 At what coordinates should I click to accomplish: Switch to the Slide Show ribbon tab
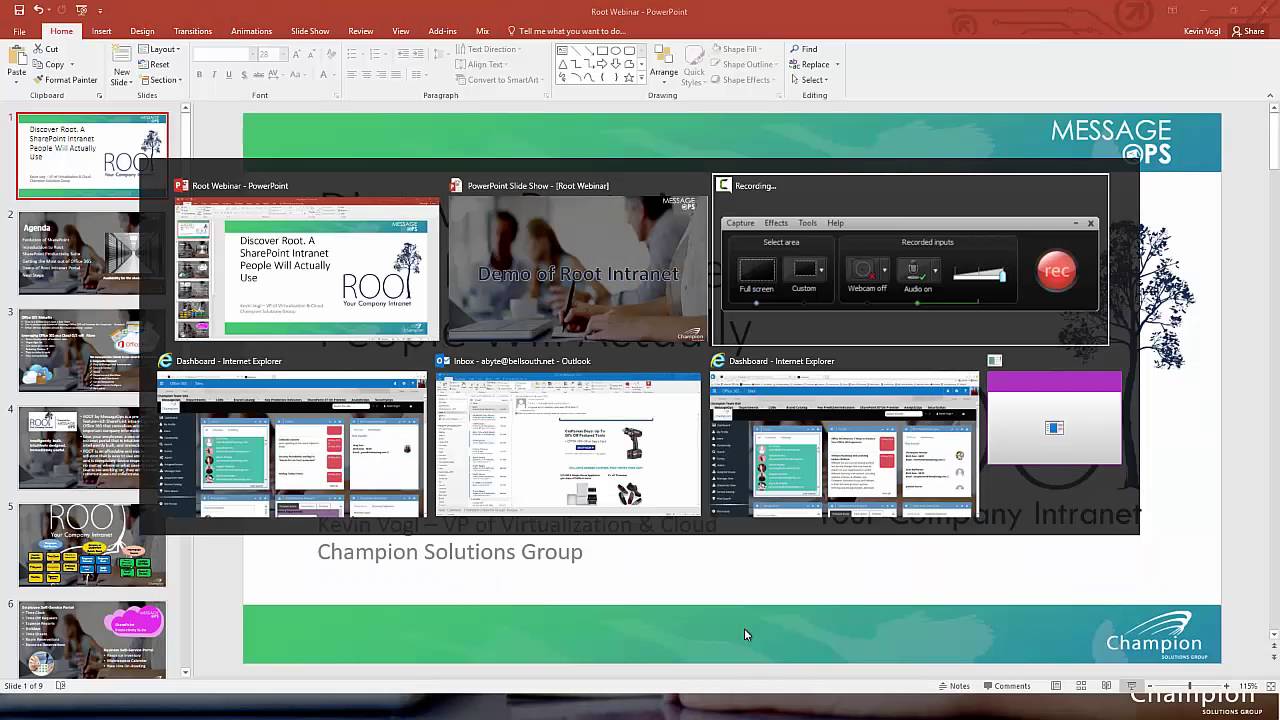[310, 31]
